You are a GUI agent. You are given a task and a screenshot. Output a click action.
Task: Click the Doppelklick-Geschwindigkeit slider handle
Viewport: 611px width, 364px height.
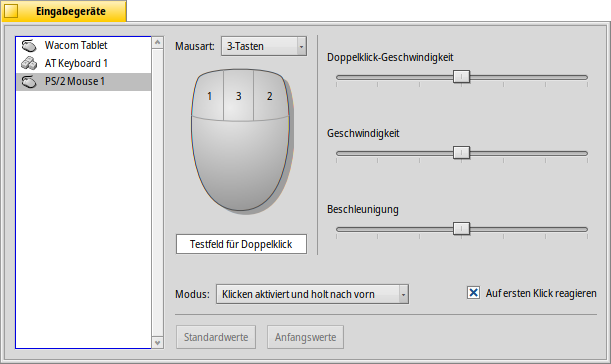click(461, 77)
